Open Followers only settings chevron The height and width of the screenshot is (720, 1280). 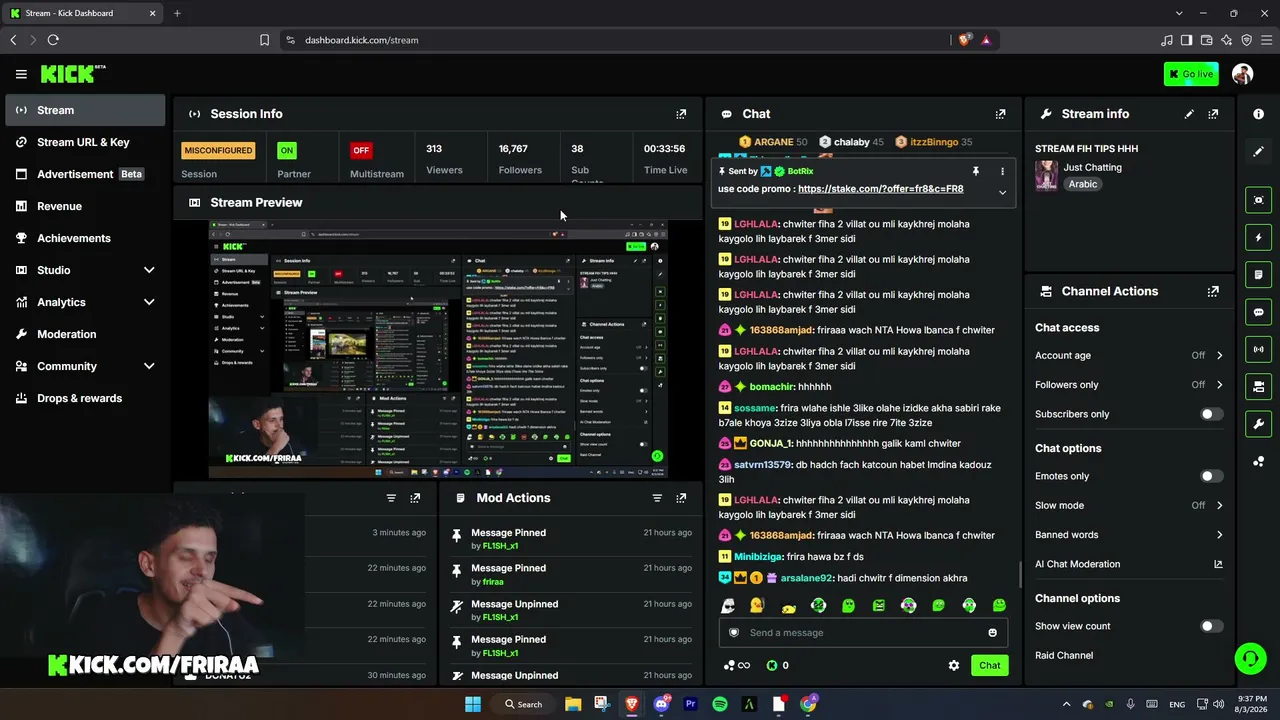click(1219, 385)
